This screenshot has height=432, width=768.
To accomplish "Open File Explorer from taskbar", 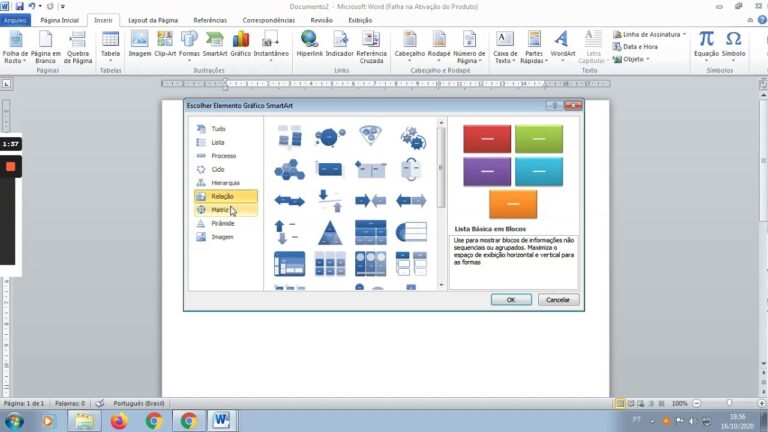I will pyautogui.click(x=84, y=421).
